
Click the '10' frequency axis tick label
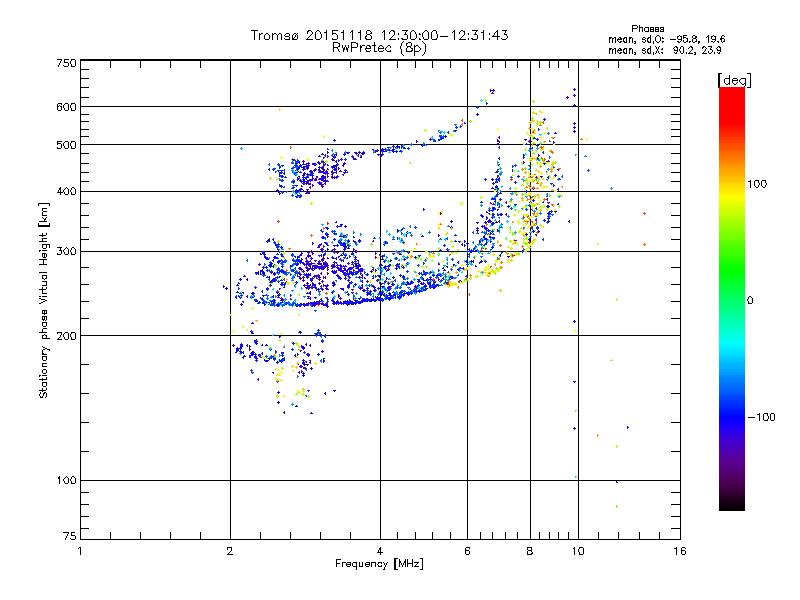pos(578,551)
